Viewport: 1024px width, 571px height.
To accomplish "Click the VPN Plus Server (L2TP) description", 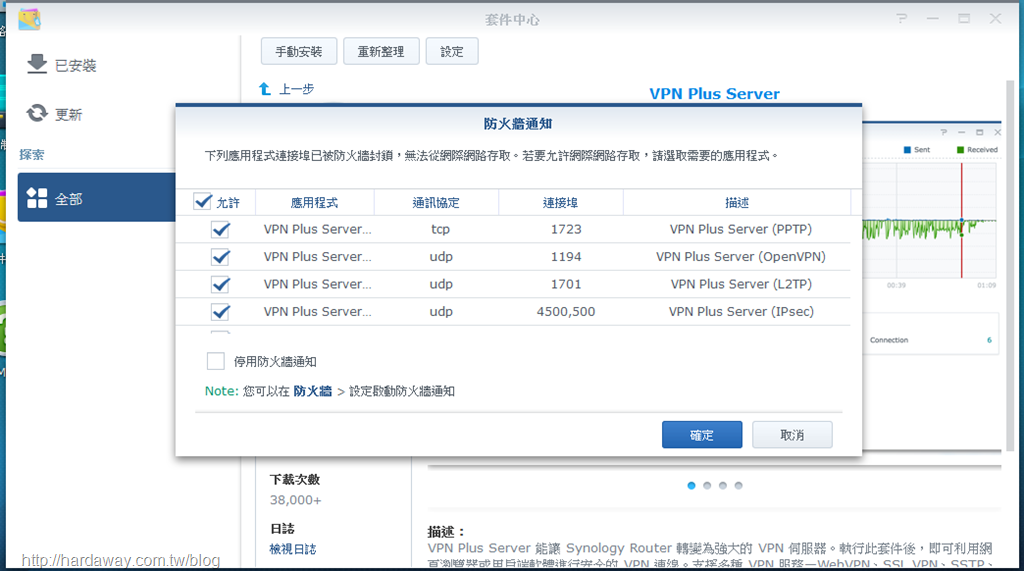I will tap(741, 284).
